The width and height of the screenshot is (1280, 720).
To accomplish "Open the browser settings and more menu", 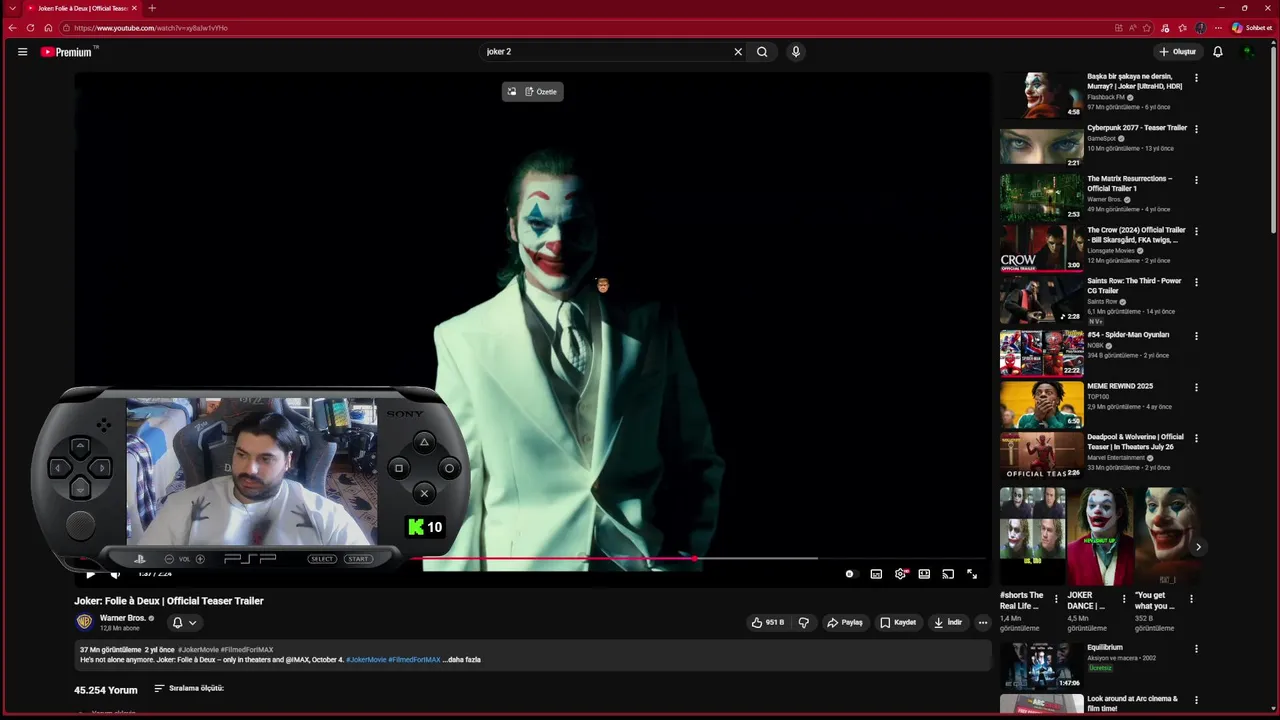I will (x=1217, y=28).
